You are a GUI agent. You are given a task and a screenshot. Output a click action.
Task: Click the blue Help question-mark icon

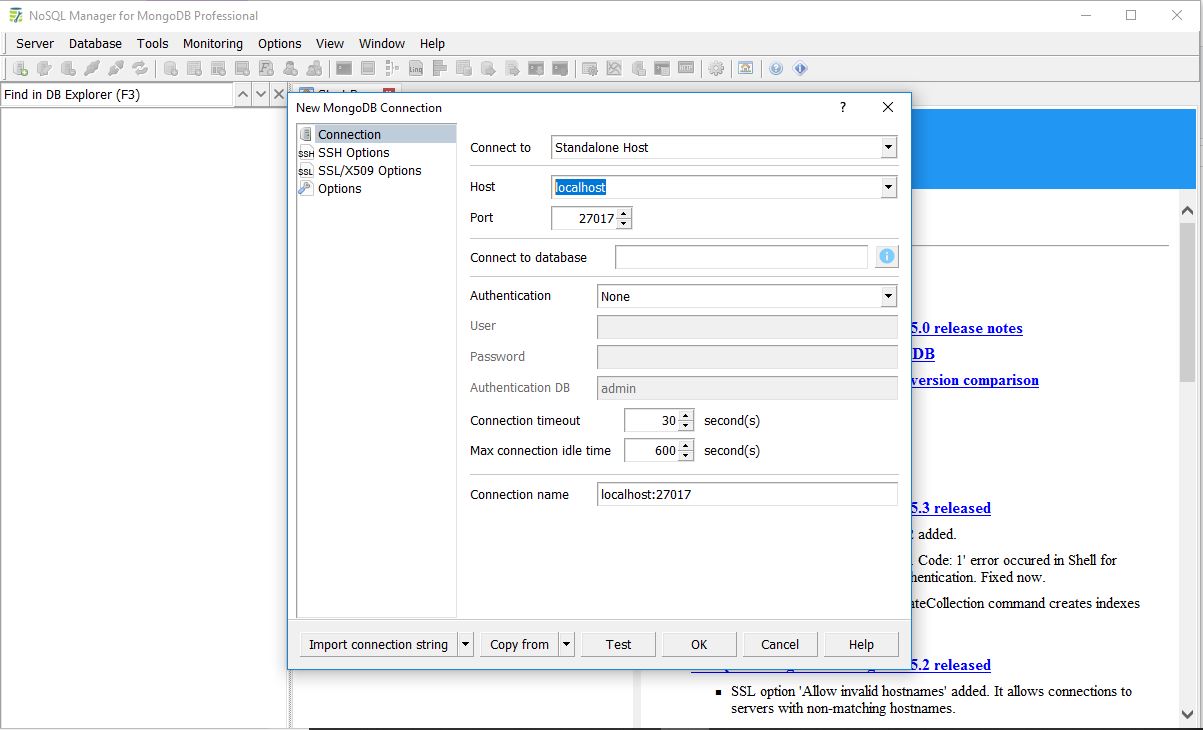776,67
